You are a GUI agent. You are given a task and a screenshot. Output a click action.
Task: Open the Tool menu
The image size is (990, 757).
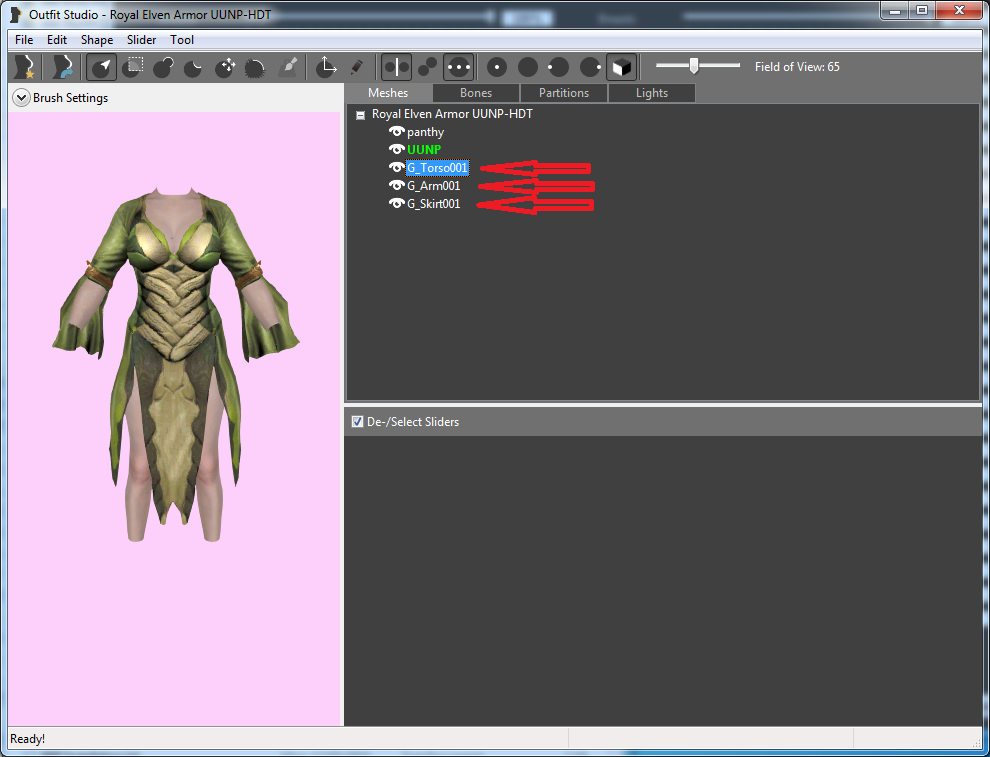(182, 40)
